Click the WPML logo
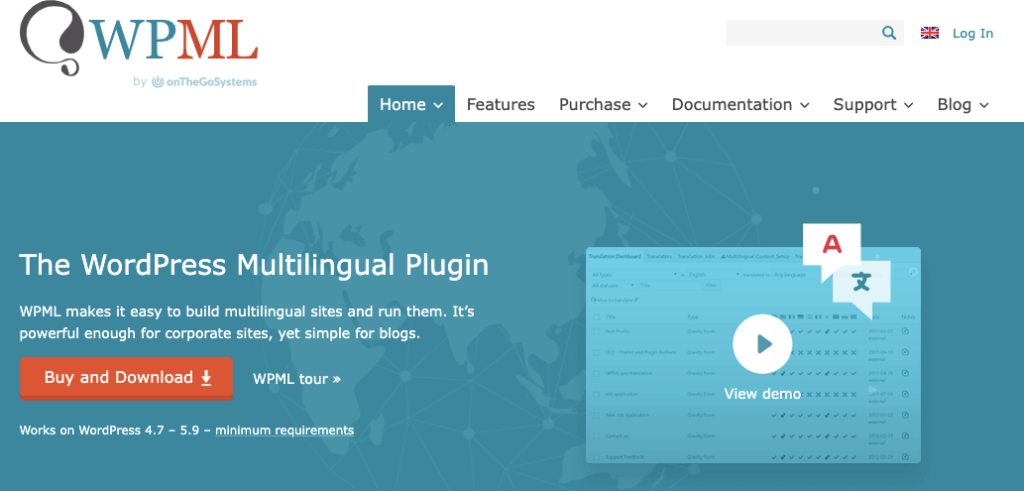Image resolution: width=1024 pixels, height=491 pixels. click(x=138, y=39)
